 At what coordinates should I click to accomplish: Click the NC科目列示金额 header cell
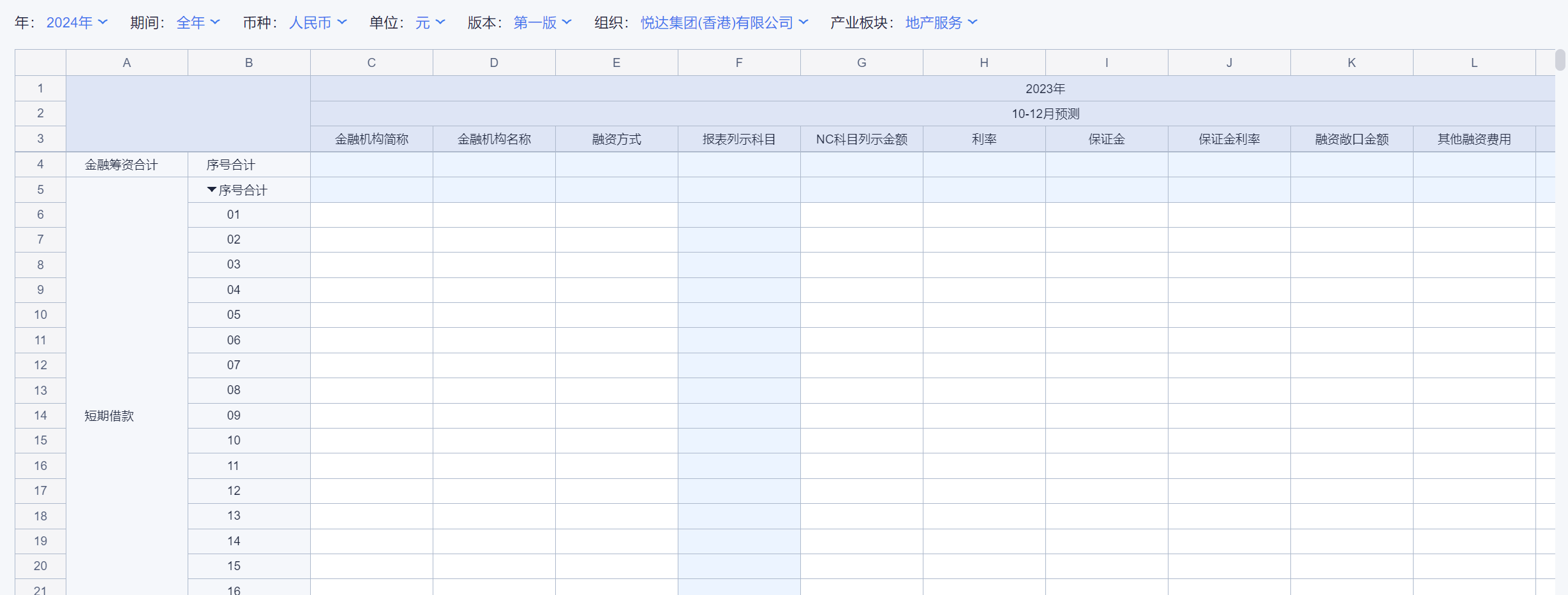(862, 139)
